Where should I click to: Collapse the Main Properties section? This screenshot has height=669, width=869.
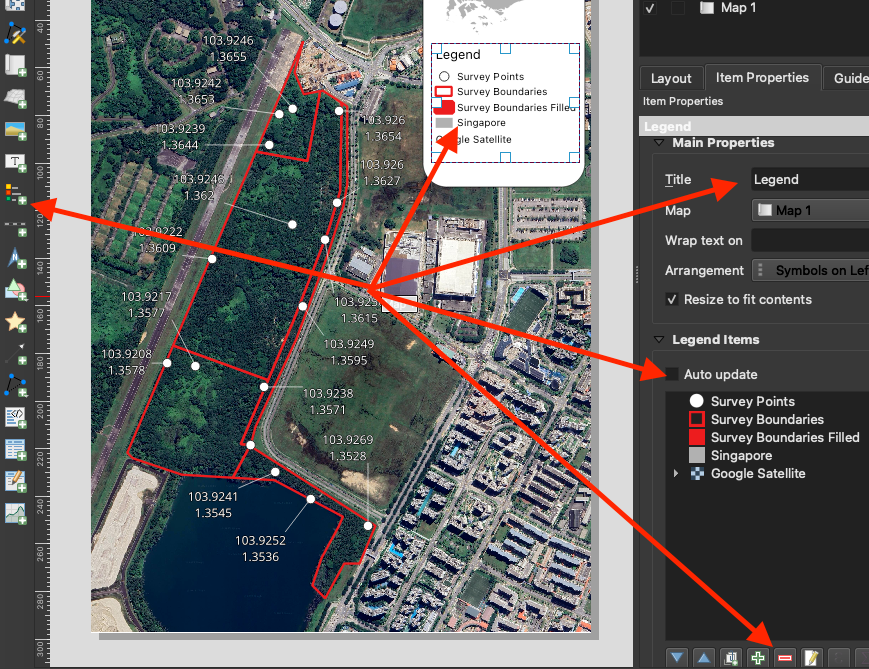pyautogui.click(x=659, y=142)
